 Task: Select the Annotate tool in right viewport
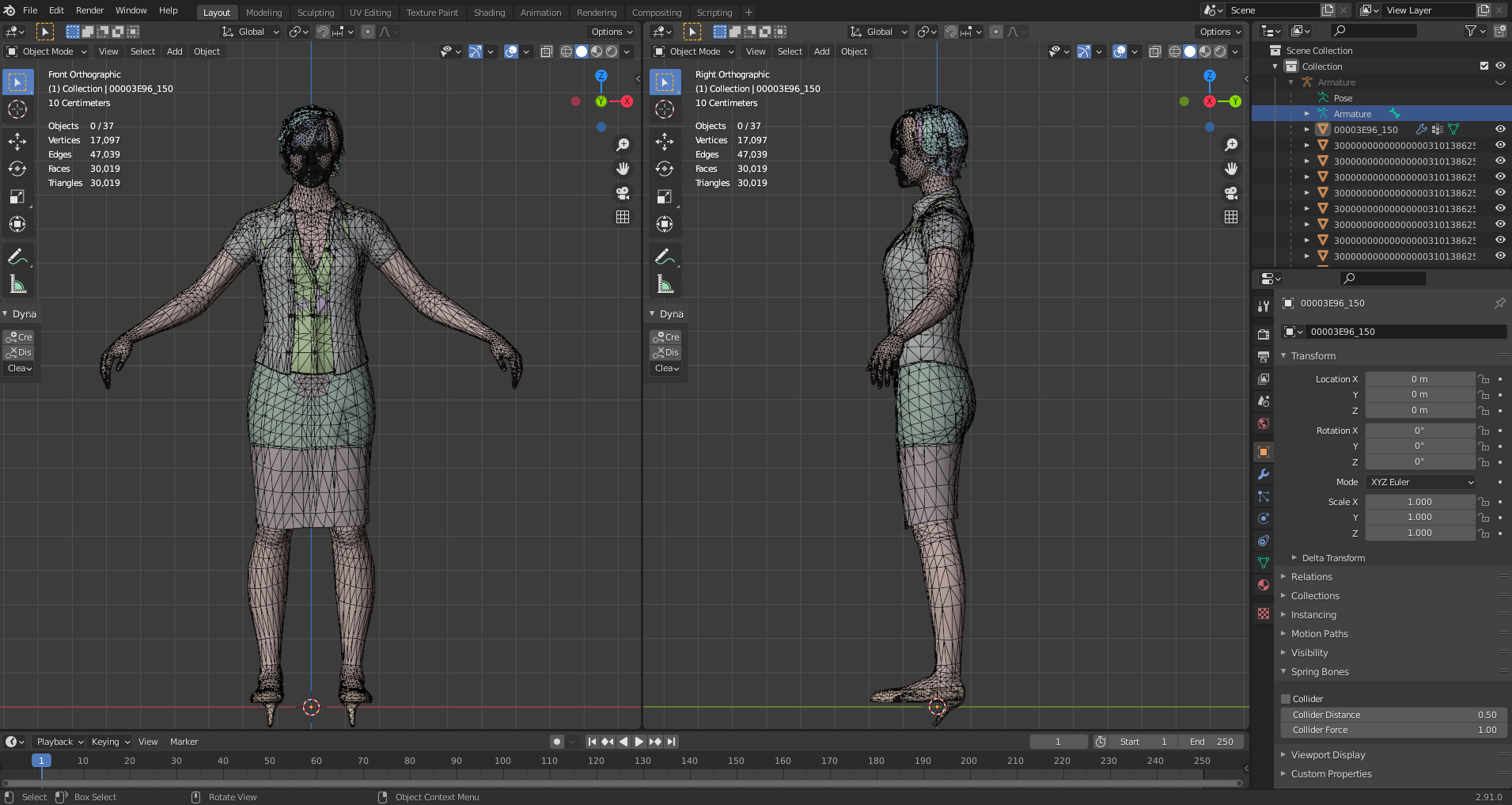click(665, 256)
